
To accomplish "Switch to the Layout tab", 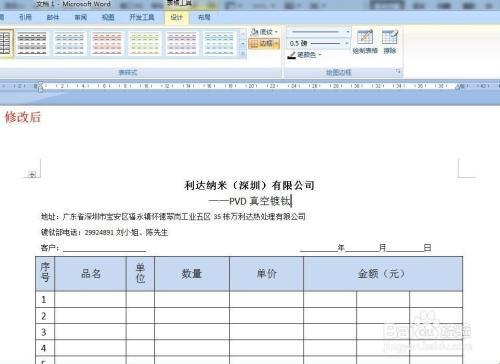I will click(x=204, y=17).
